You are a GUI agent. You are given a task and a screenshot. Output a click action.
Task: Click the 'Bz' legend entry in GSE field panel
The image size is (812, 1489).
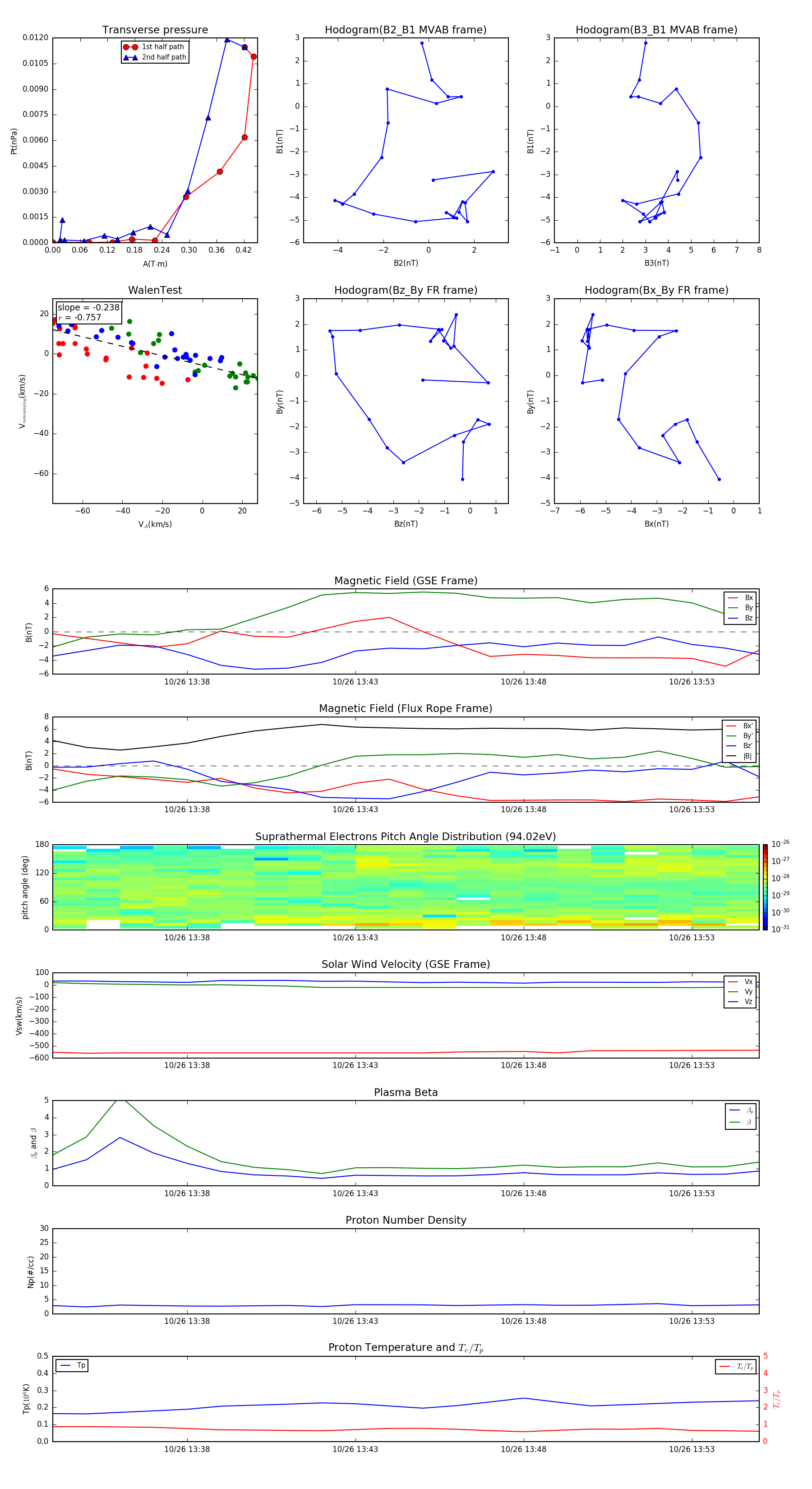pos(741,618)
